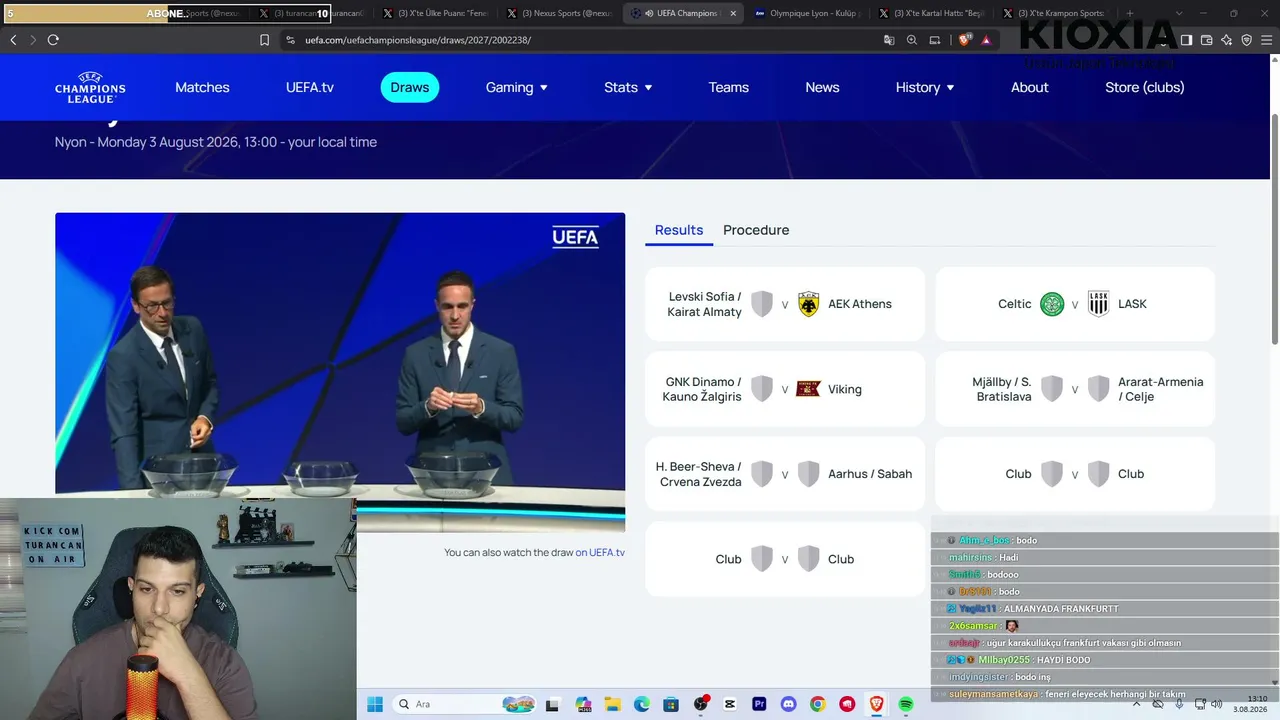Close the UEFA Champions browser tab

pyautogui.click(x=733, y=13)
